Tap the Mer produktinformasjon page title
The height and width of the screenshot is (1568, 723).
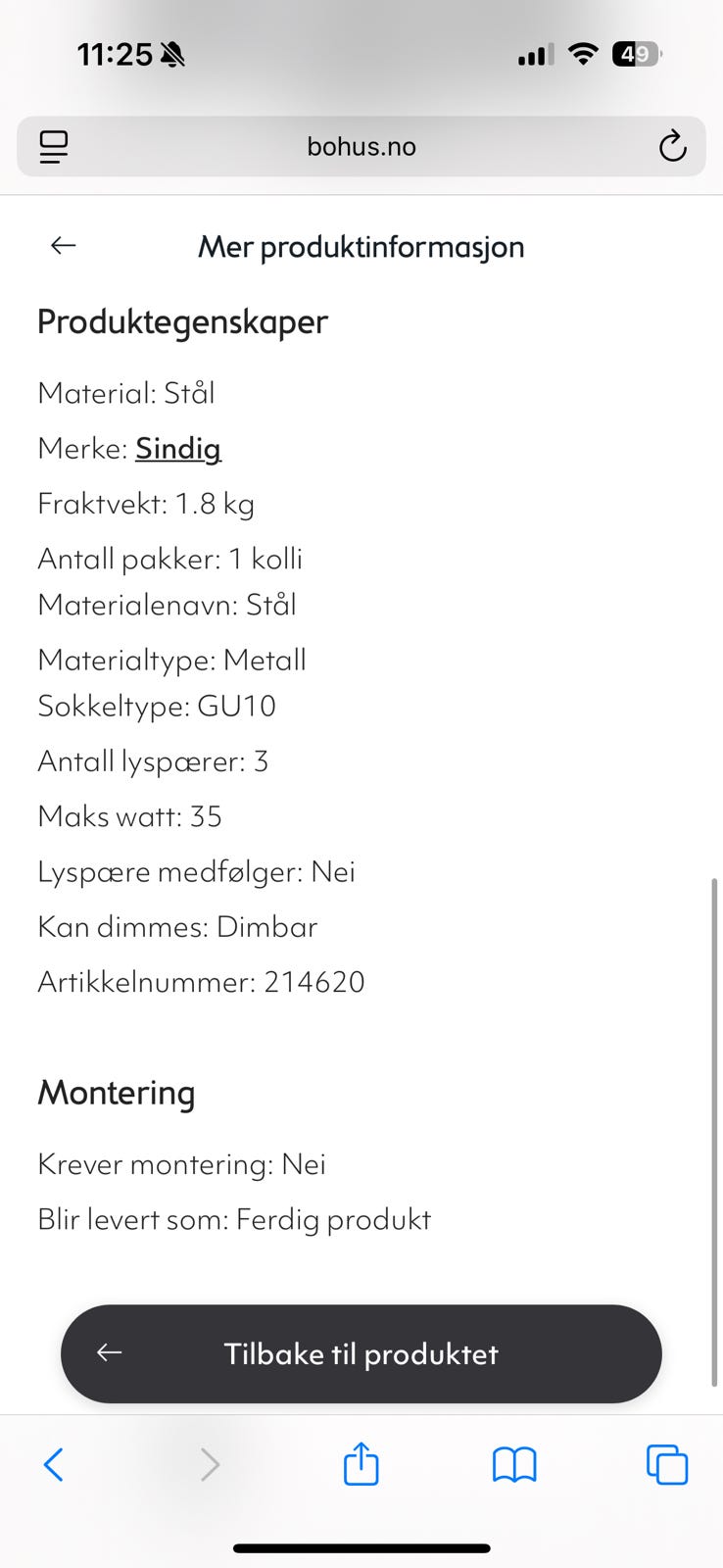coord(361,246)
